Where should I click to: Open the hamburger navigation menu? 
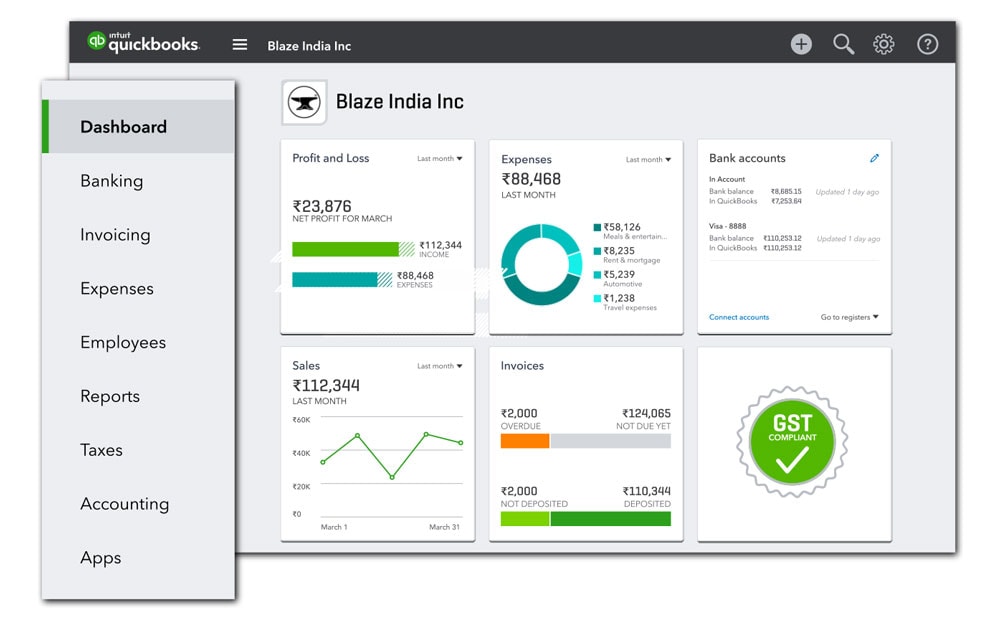click(x=240, y=45)
